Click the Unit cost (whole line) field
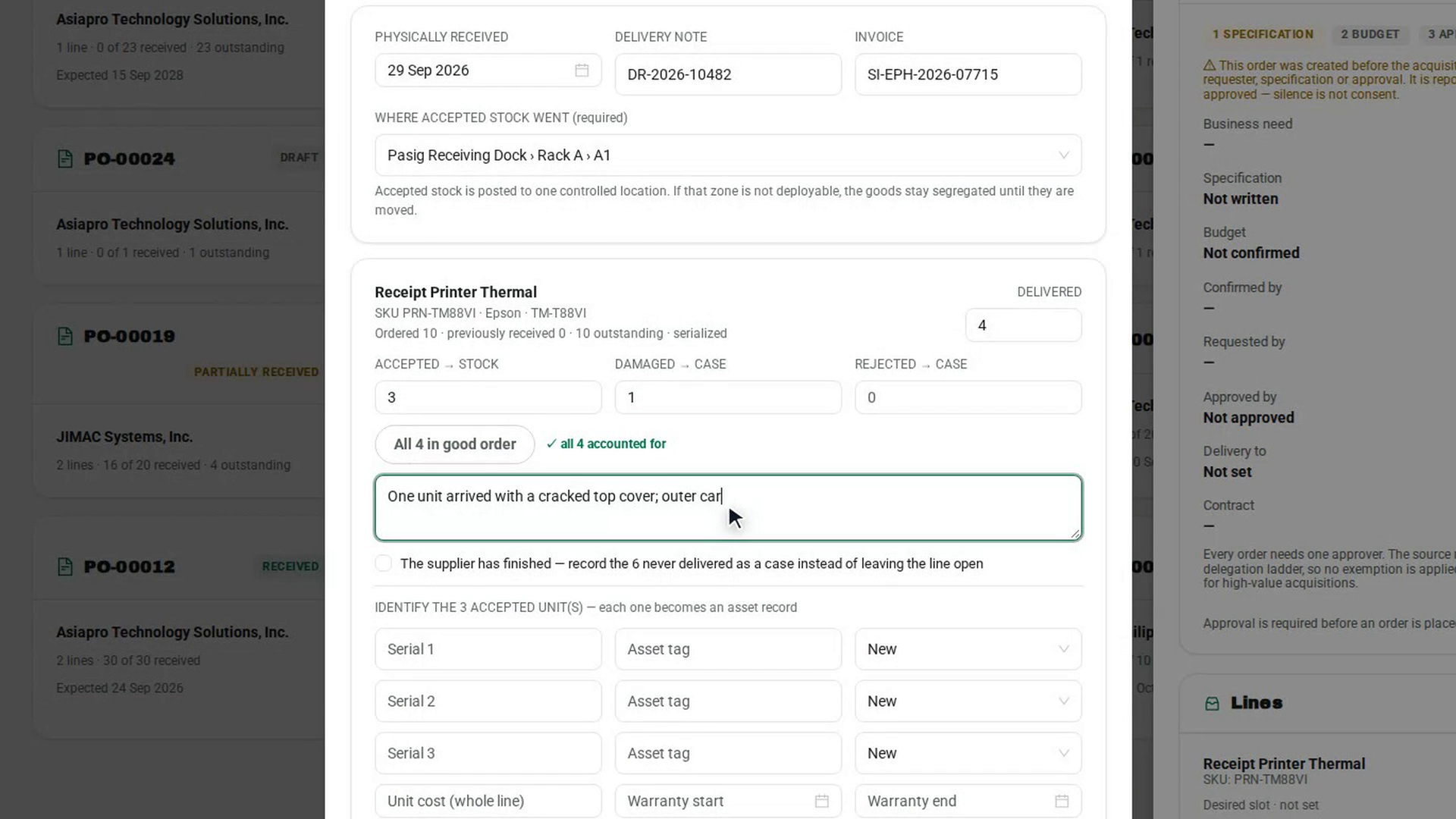Image resolution: width=1456 pixels, height=819 pixels. click(488, 801)
